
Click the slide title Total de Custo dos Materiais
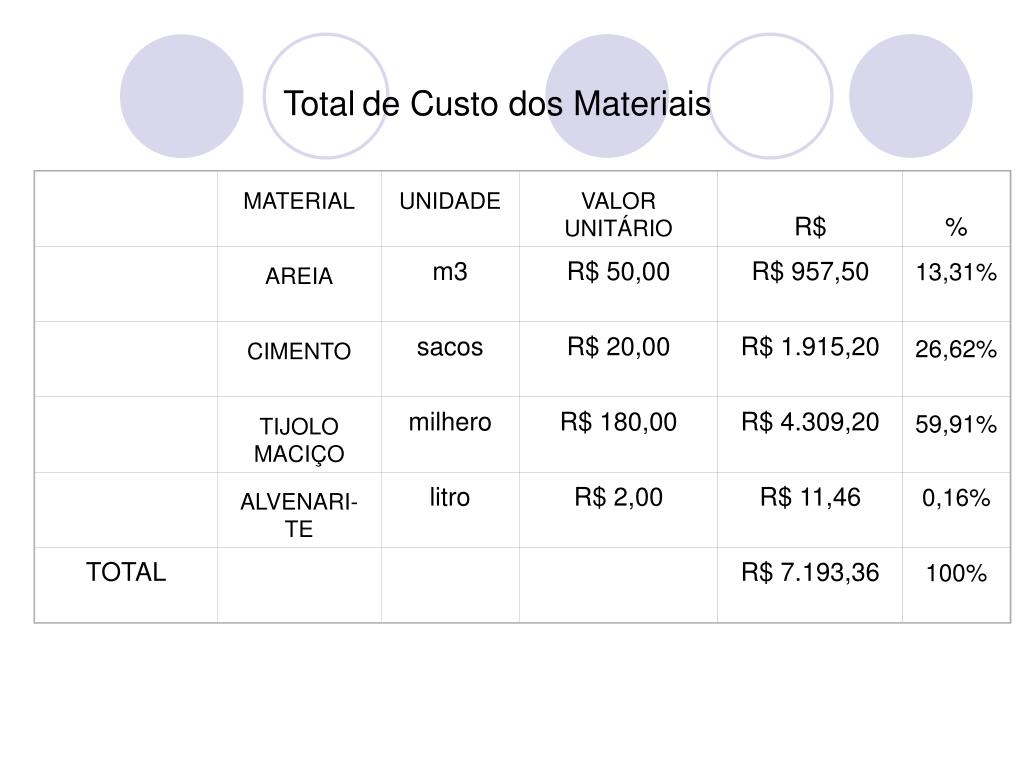(497, 104)
